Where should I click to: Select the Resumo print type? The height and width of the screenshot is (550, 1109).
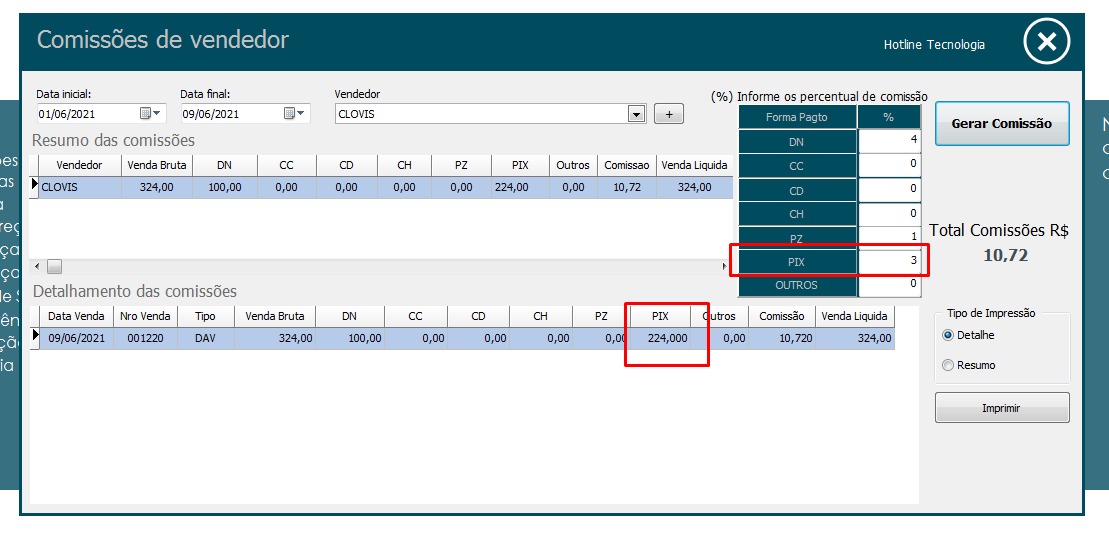948,365
